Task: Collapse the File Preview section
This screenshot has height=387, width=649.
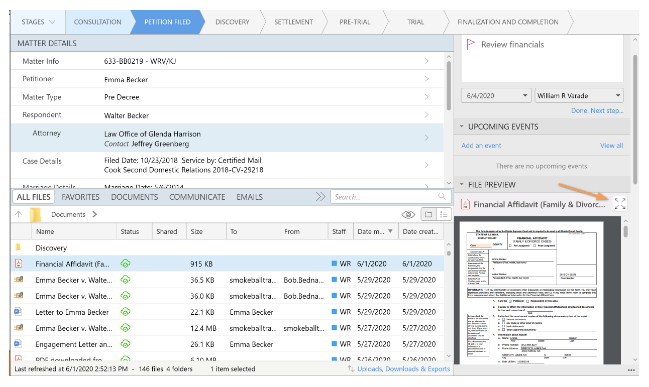Action: point(462,184)
